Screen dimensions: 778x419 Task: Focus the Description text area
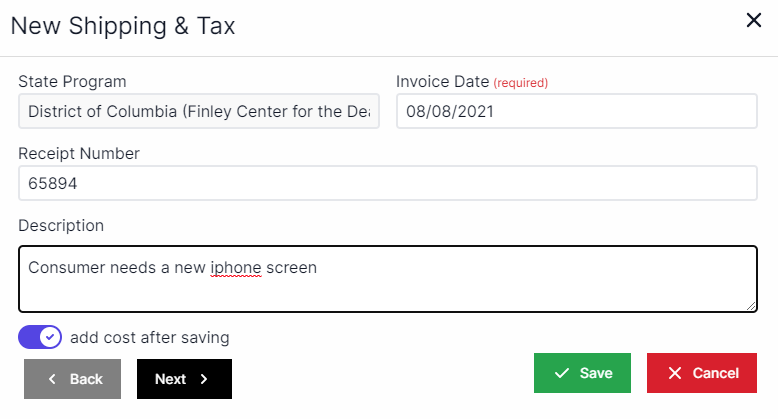[x=387, y=285]
